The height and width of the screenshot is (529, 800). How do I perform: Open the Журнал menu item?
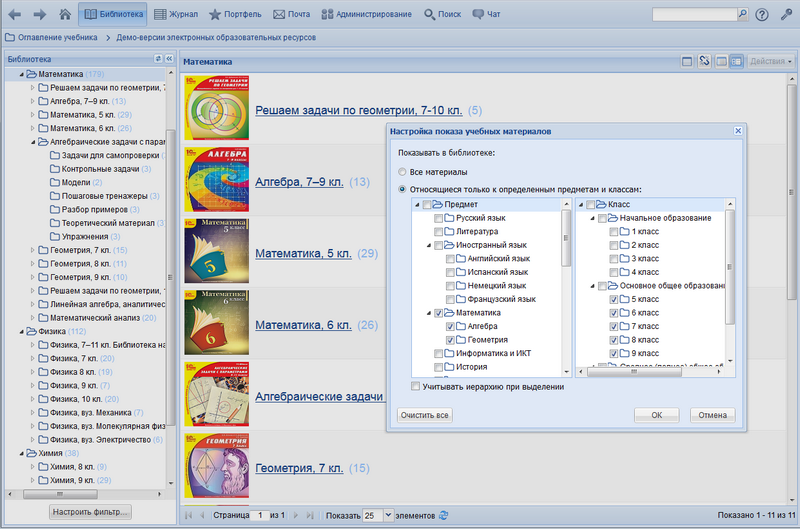[x=175, y=15]
